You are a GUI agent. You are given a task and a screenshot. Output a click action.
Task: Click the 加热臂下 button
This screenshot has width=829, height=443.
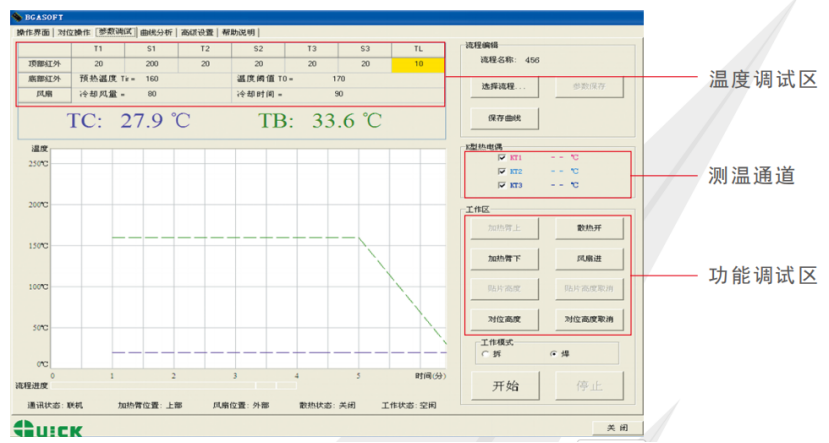pos(505,259)
